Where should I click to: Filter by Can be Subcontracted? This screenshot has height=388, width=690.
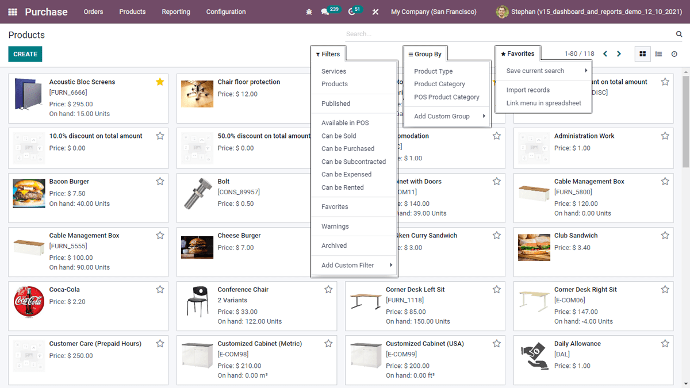353,161
